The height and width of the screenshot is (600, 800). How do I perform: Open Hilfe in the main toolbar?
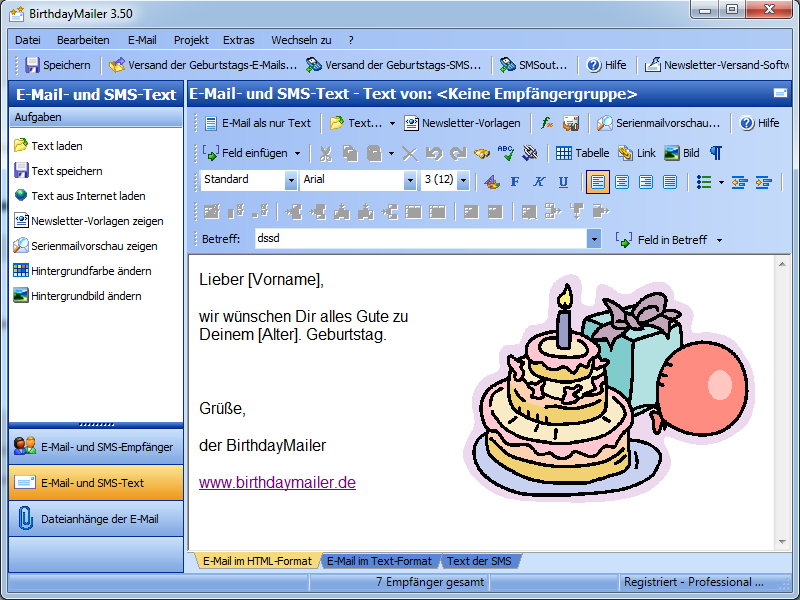click(x=606, y=65)
